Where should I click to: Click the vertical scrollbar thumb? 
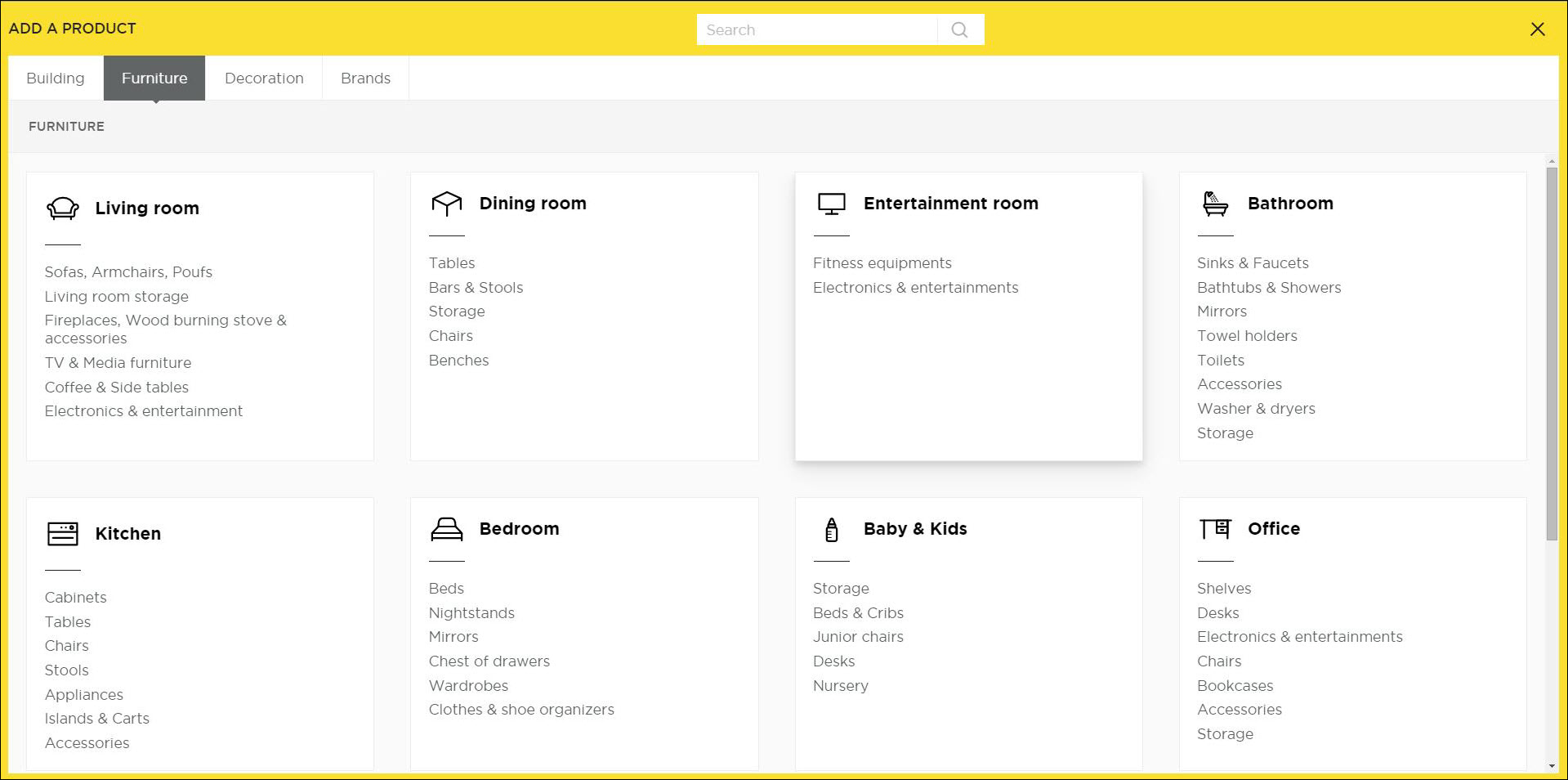point(1552,353)
